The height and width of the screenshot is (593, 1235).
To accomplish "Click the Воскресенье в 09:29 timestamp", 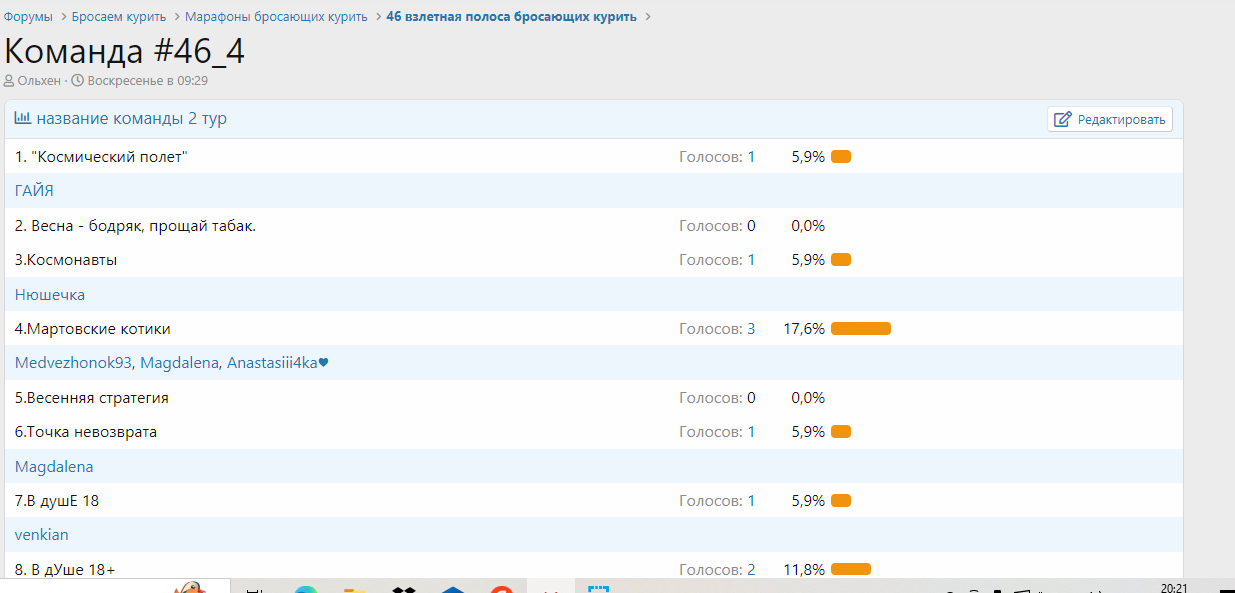I will (147, 80).
